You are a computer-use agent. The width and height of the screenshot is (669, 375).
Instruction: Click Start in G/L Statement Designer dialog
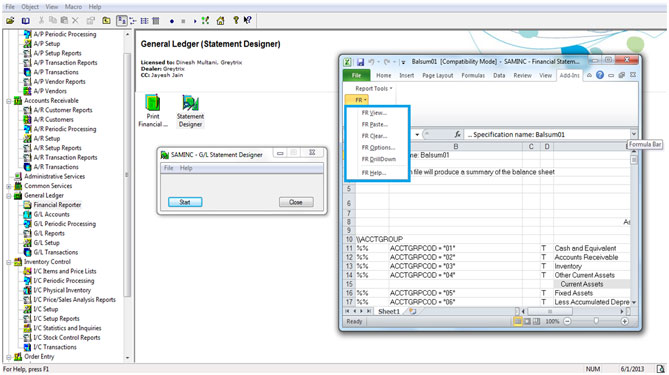pyautogui.click(x=185, y=202)
